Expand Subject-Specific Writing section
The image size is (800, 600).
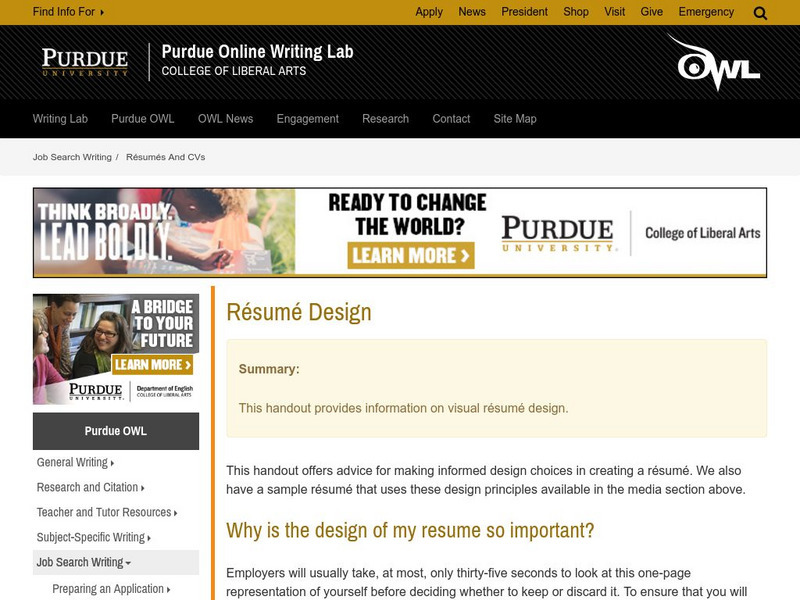coord(93,537)
